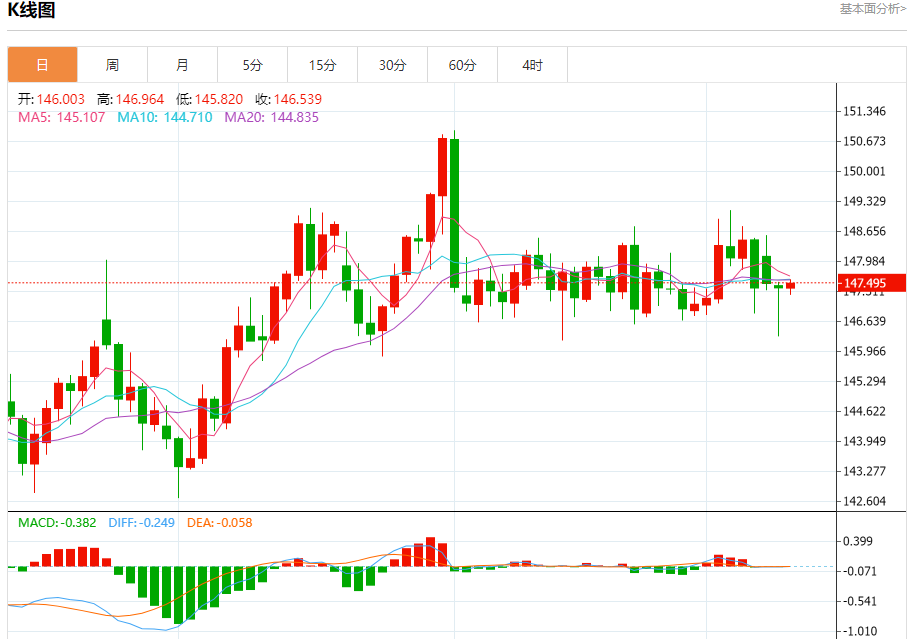Screen dimensions: 911x639
Task: Click the 145.294 price axis label
Action: (x=865, y=382)
